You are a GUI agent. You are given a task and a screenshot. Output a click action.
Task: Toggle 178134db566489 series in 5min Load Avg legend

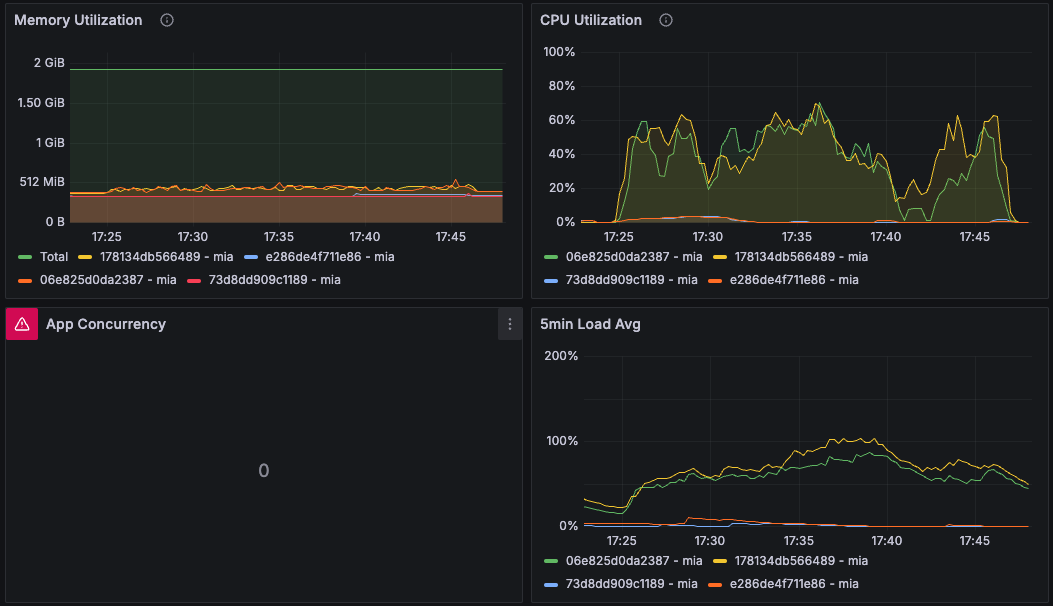point(800,561)
